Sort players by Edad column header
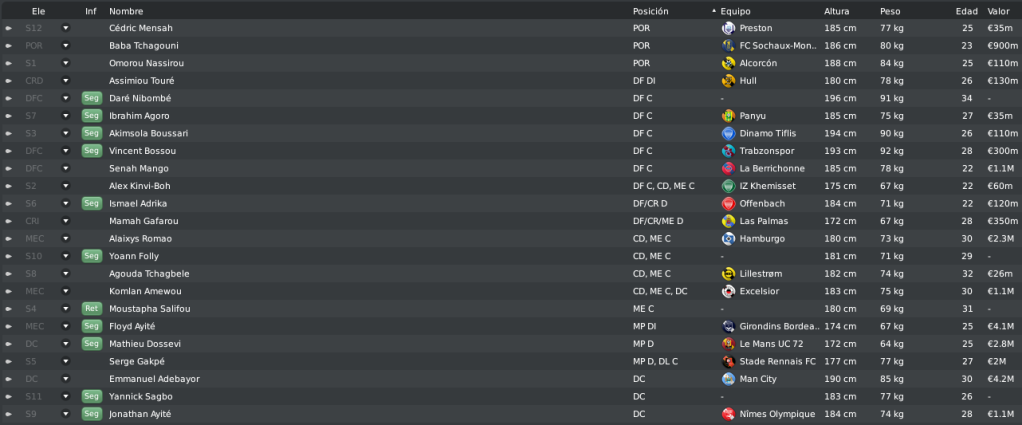 [x=967, y=11]
